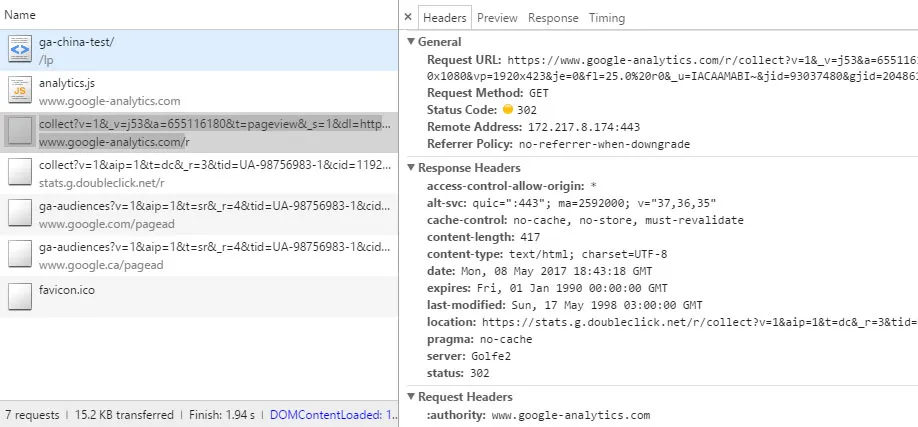
Task: Click the file icon for www.google.com/pagead request
Action: 20,214
